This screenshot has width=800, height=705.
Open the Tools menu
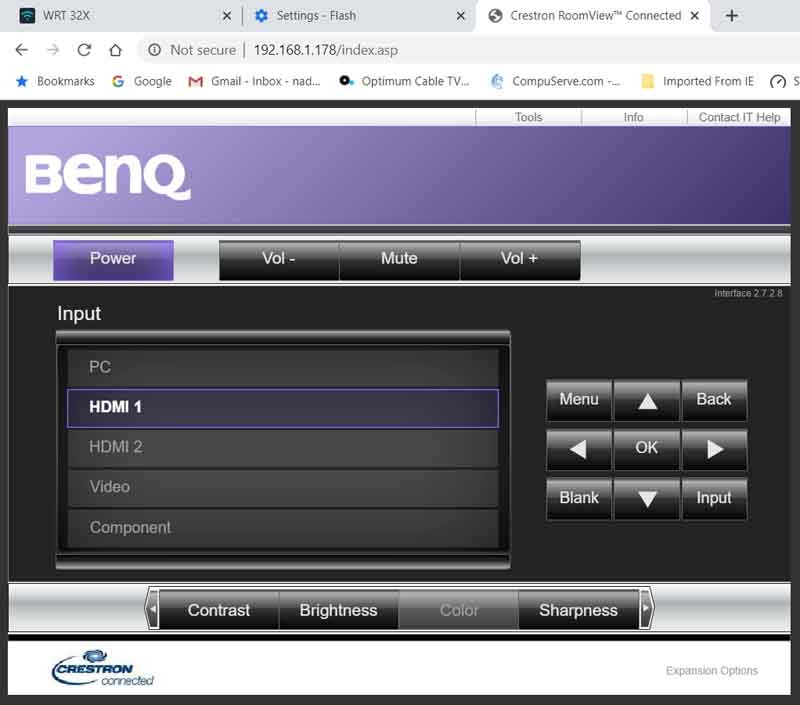pyautogui.click(x=528, y=117)
